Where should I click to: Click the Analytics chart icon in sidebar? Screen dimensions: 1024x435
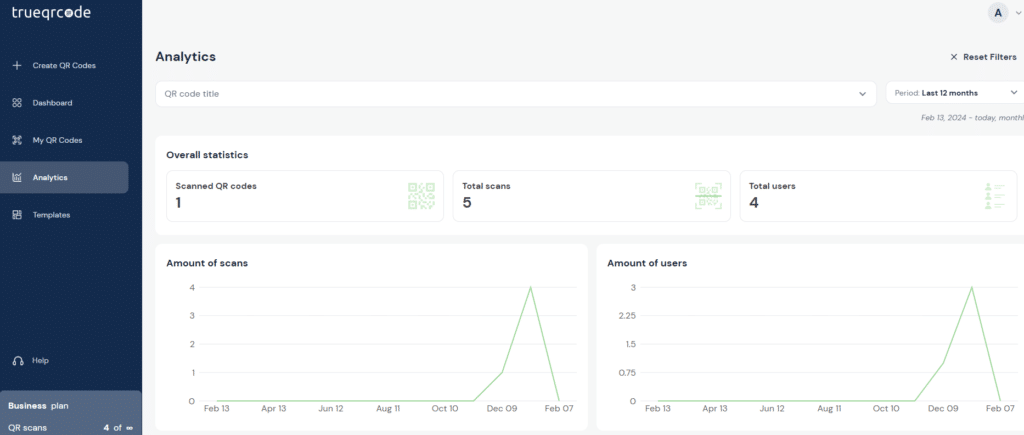(x=17, y=177)
